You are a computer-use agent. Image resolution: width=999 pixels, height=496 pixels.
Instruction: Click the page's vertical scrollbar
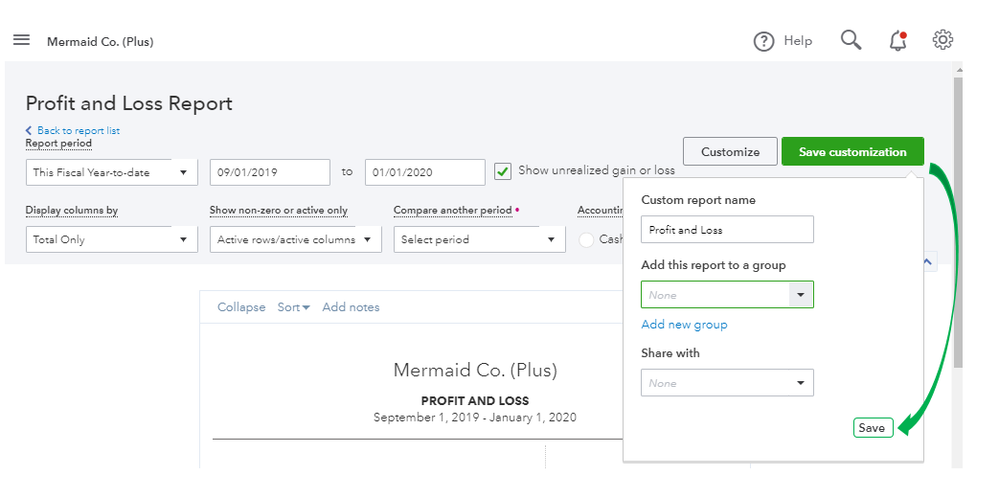pos(957,220)
